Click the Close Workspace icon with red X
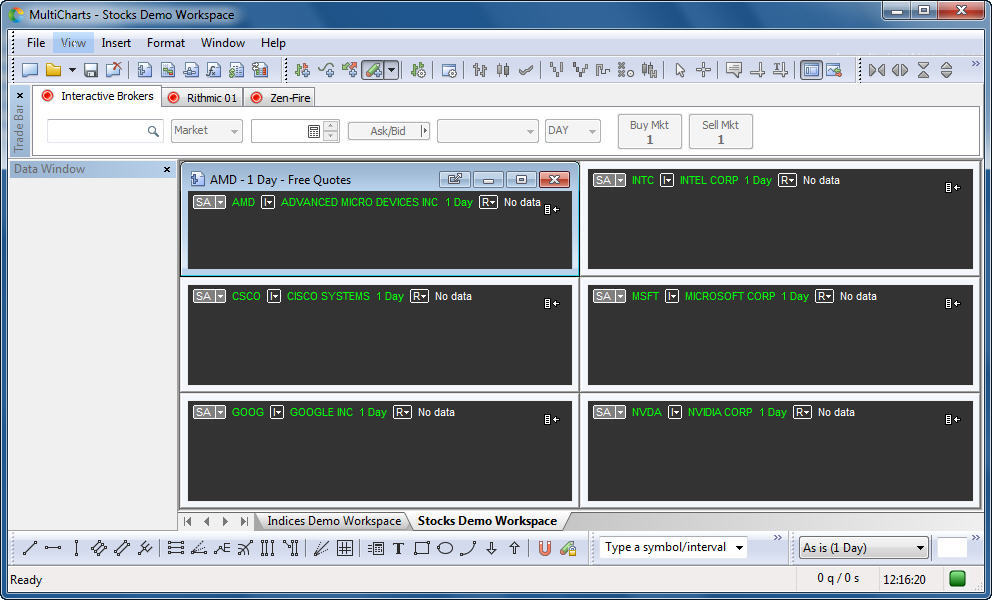 [x=114, y=70]
